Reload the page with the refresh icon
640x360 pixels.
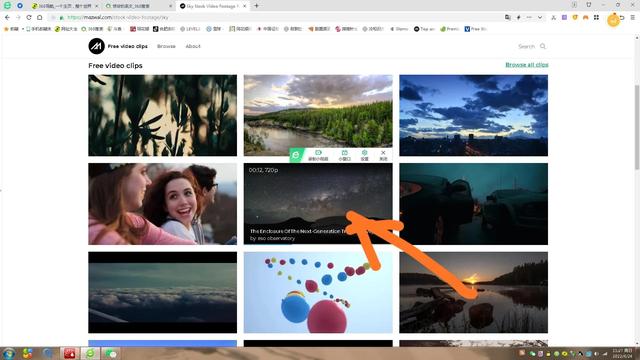tap(29, 18)
